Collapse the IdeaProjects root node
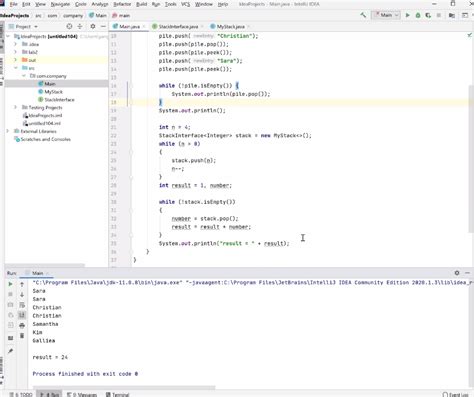 click(8, 36)
